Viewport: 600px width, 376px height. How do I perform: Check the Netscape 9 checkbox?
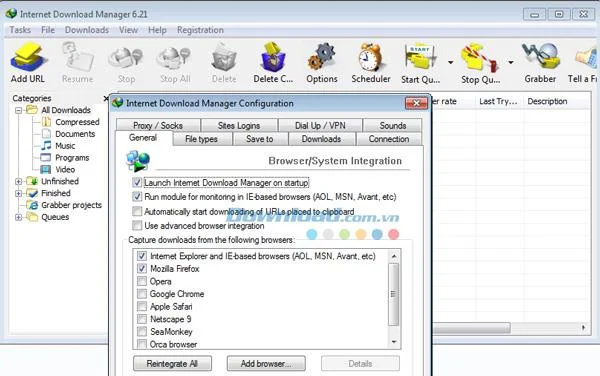pyautogui.click(x=142, y=319)
